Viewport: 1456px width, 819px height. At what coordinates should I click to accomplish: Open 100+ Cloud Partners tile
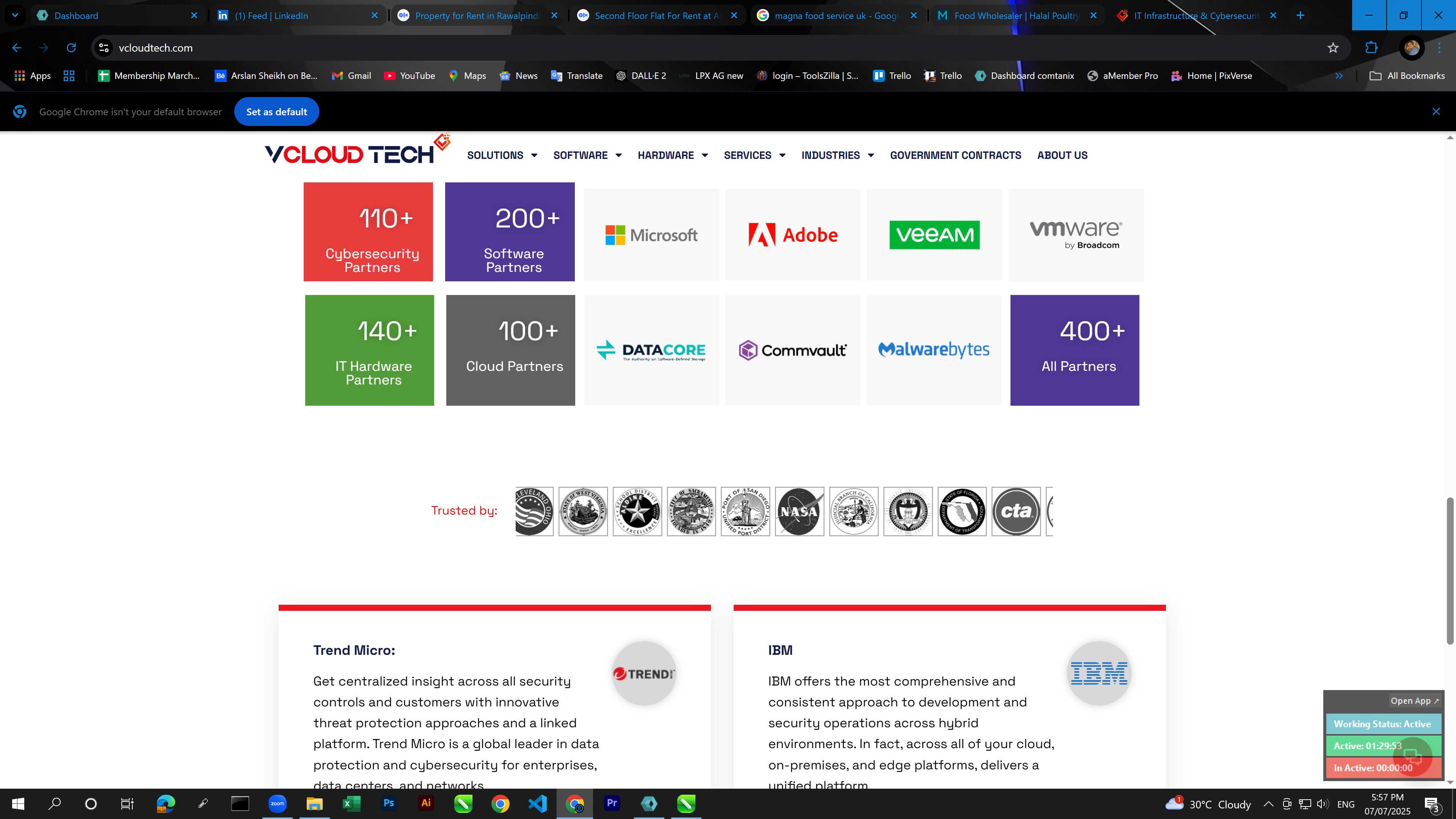[510, 350]
